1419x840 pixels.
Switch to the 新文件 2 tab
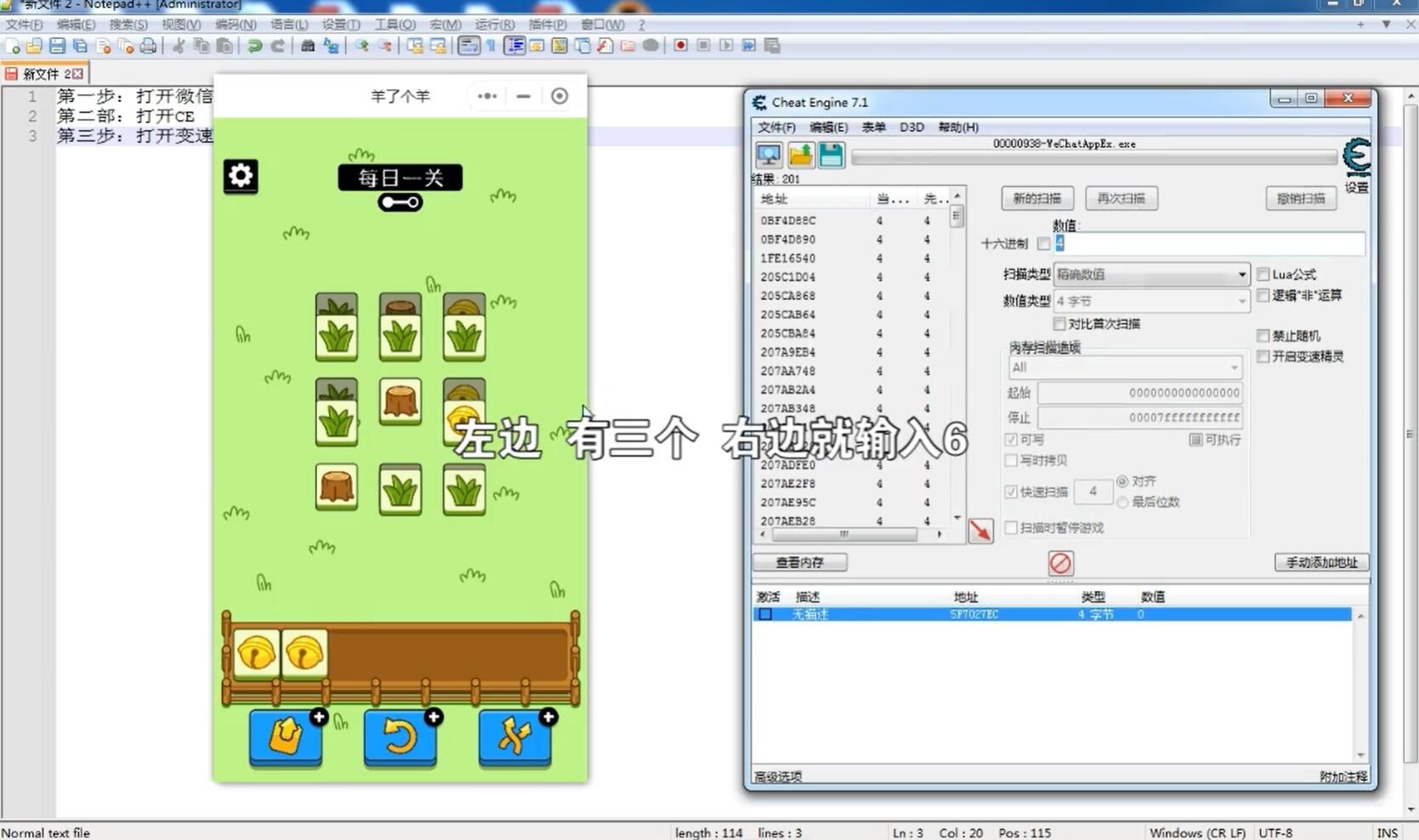click(44, 74)
